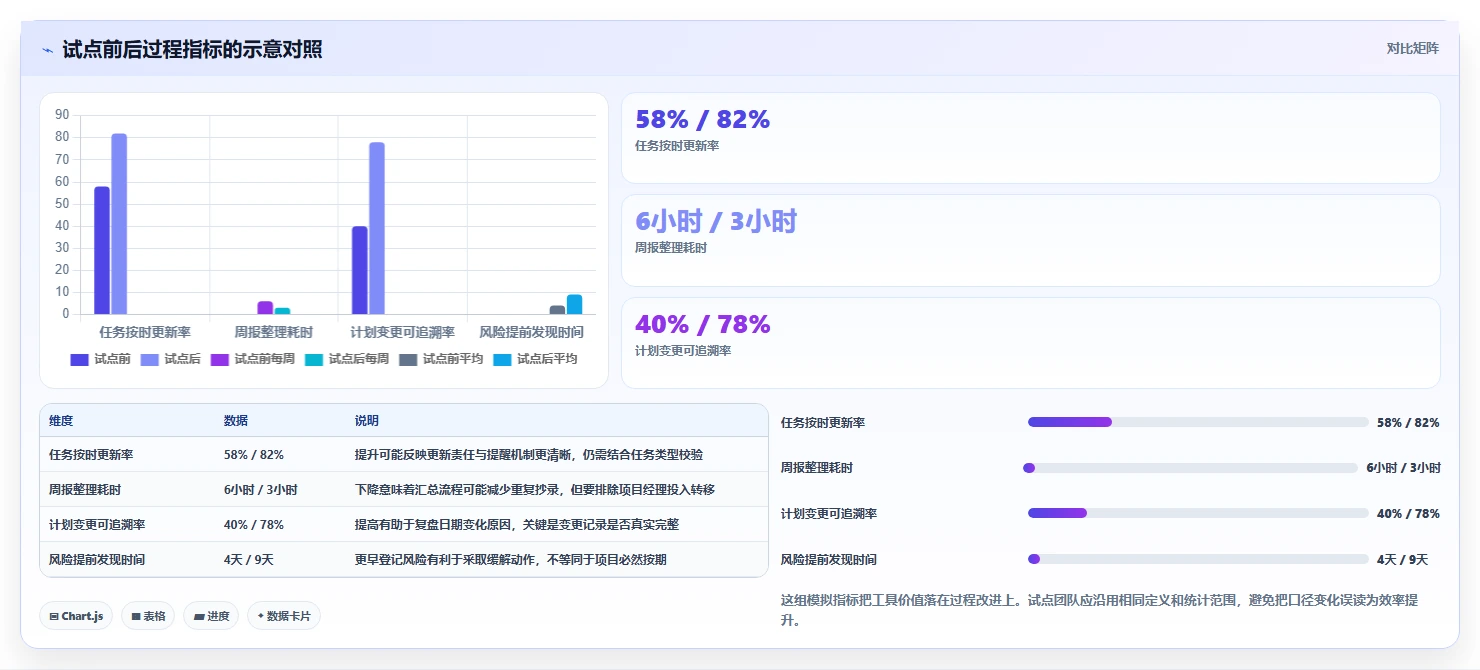Click table value 40% / 78%
Viewport: 1480px width, 670px height.
point(254,524)
